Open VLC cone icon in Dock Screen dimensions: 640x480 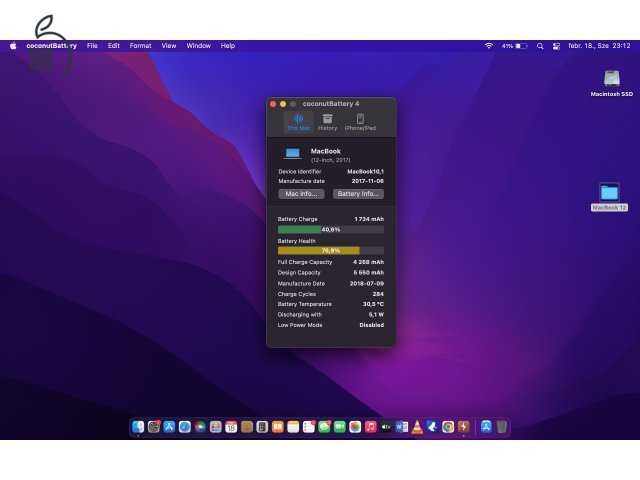tap(417, 427)
